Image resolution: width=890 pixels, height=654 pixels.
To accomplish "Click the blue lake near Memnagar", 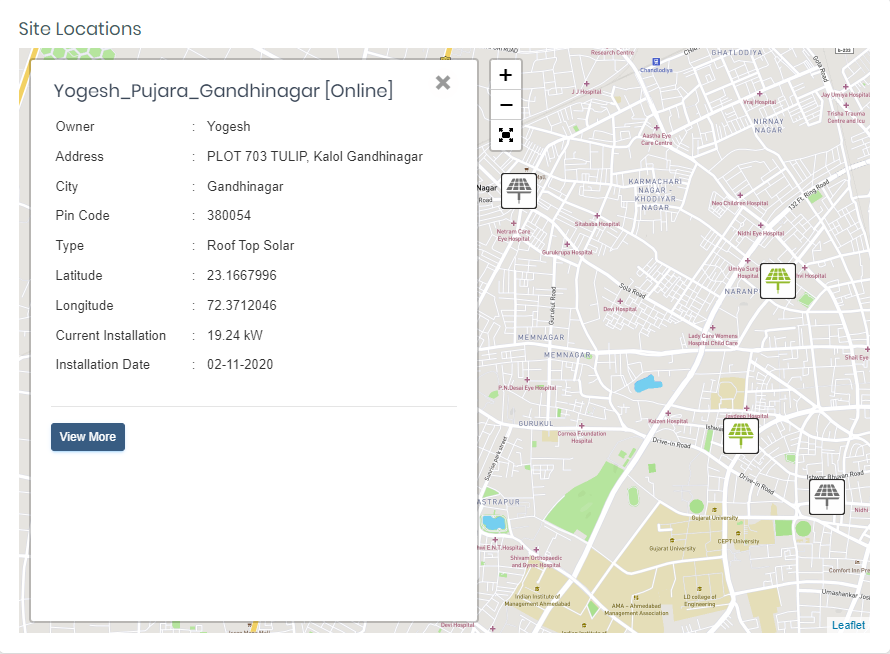I will point(648,383).
